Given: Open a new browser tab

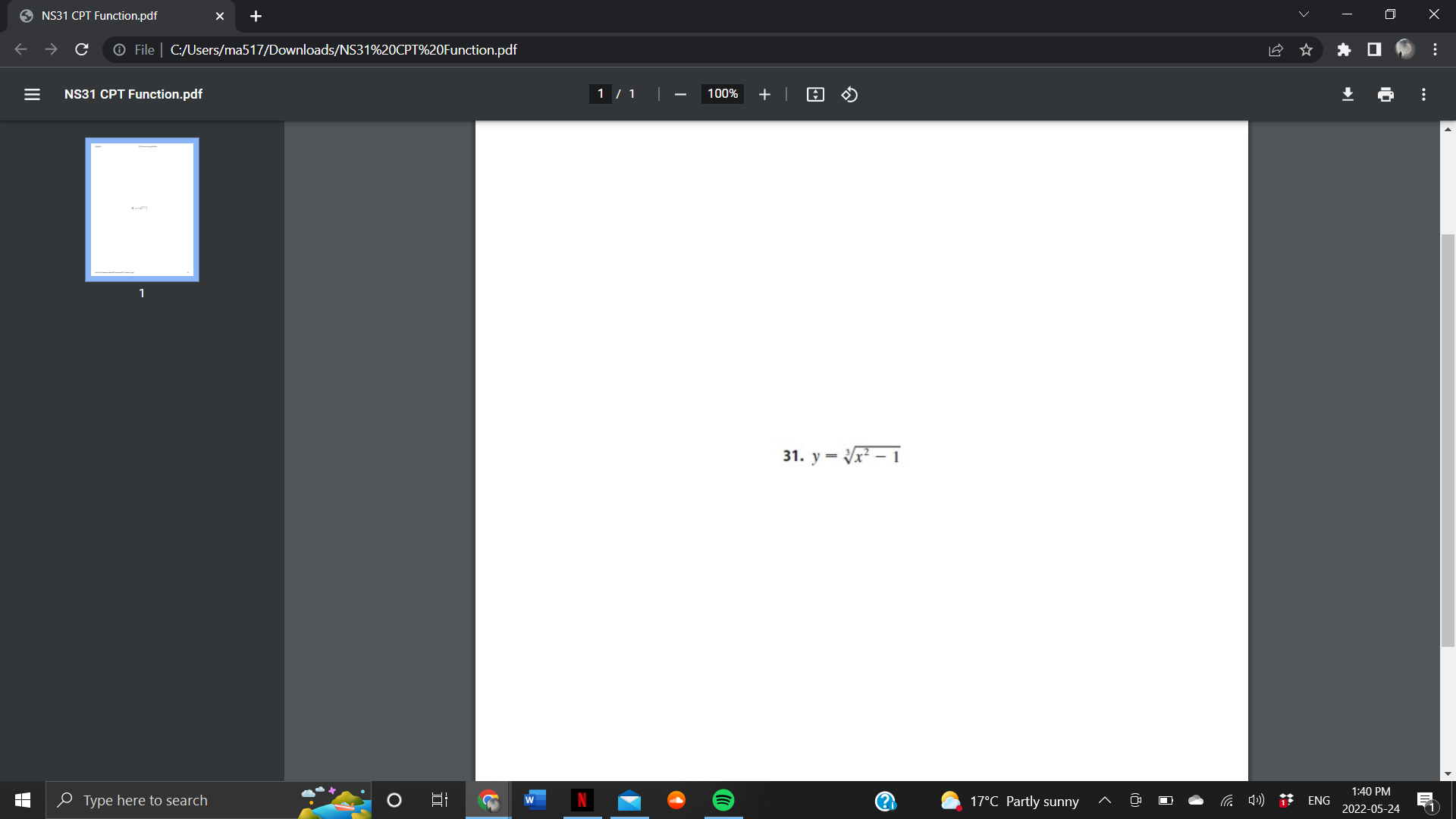Looking at the screenshot, I should point(256,15).
